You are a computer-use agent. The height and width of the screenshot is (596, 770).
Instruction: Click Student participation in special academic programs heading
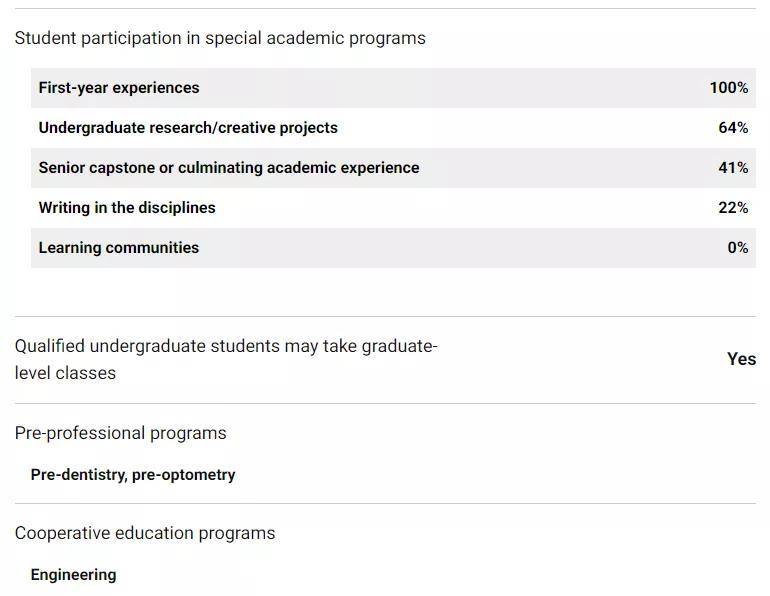coord(220,38)
